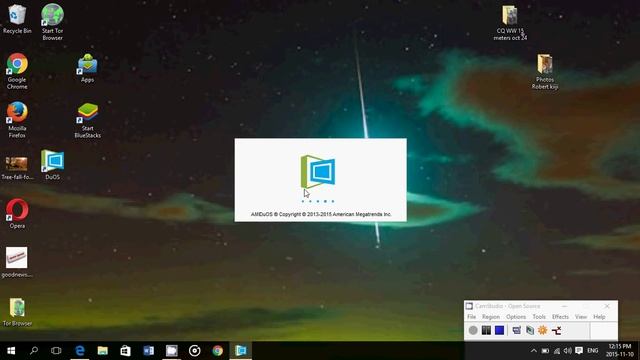Click CamStudio autopan arrow icon
Viewport: 640px width, 360px height.
[556, 330]
